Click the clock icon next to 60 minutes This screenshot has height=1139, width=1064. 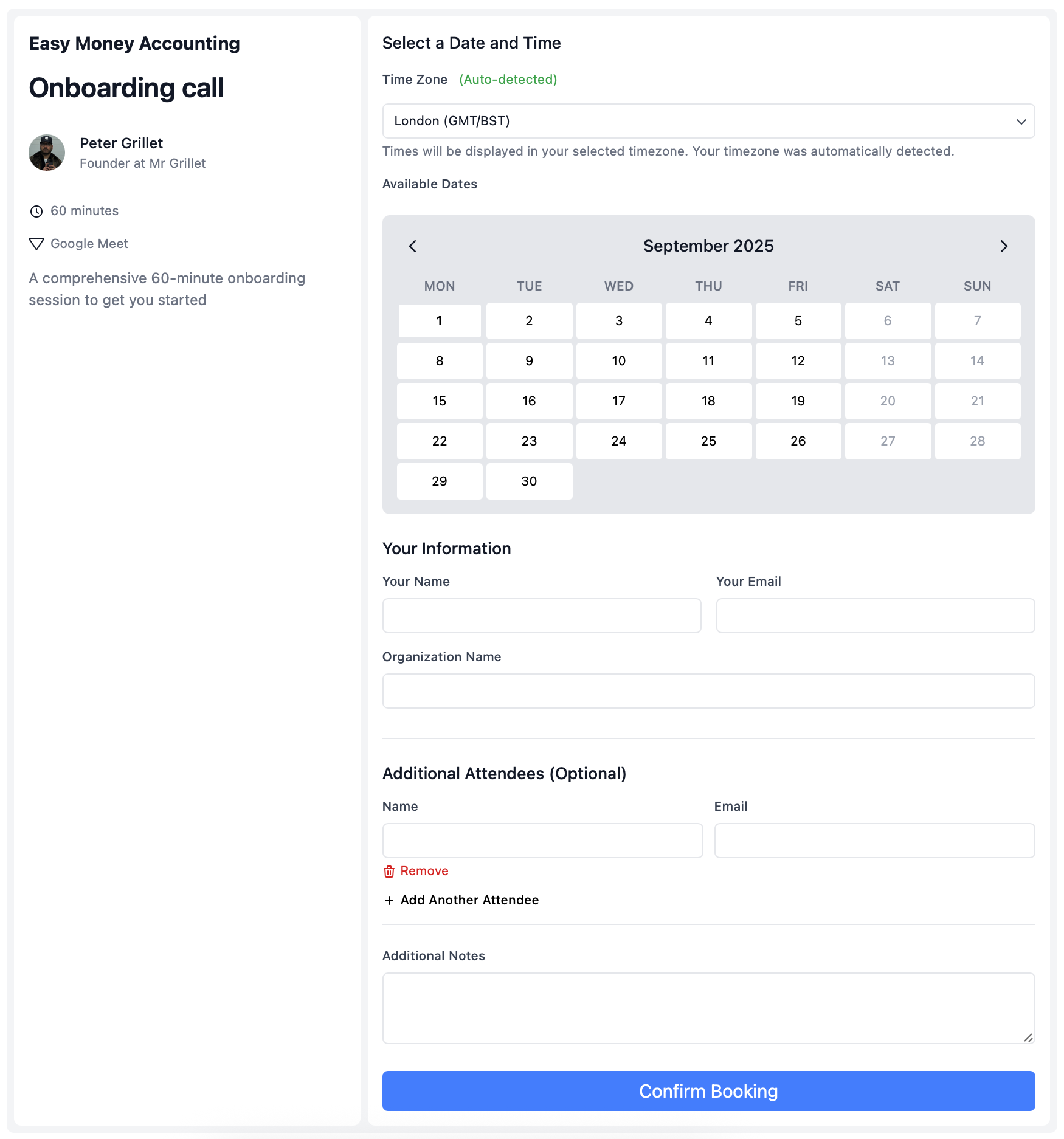point(36,211)
